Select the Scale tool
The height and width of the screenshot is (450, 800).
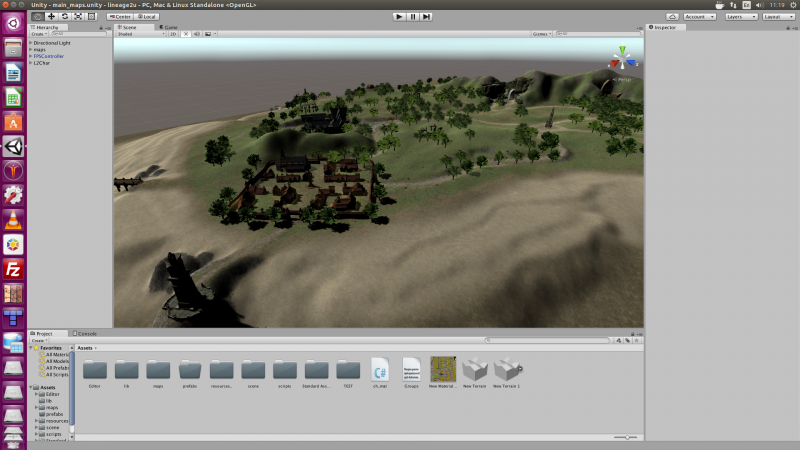point(78,16)
